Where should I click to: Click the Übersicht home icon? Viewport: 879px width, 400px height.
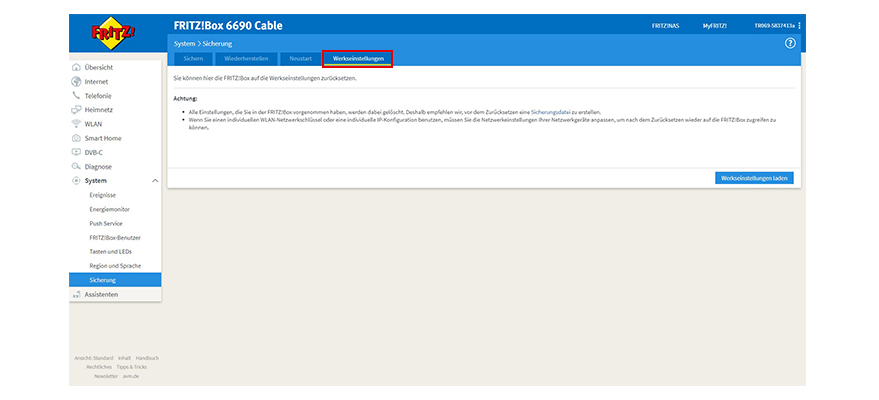[77, 67]
